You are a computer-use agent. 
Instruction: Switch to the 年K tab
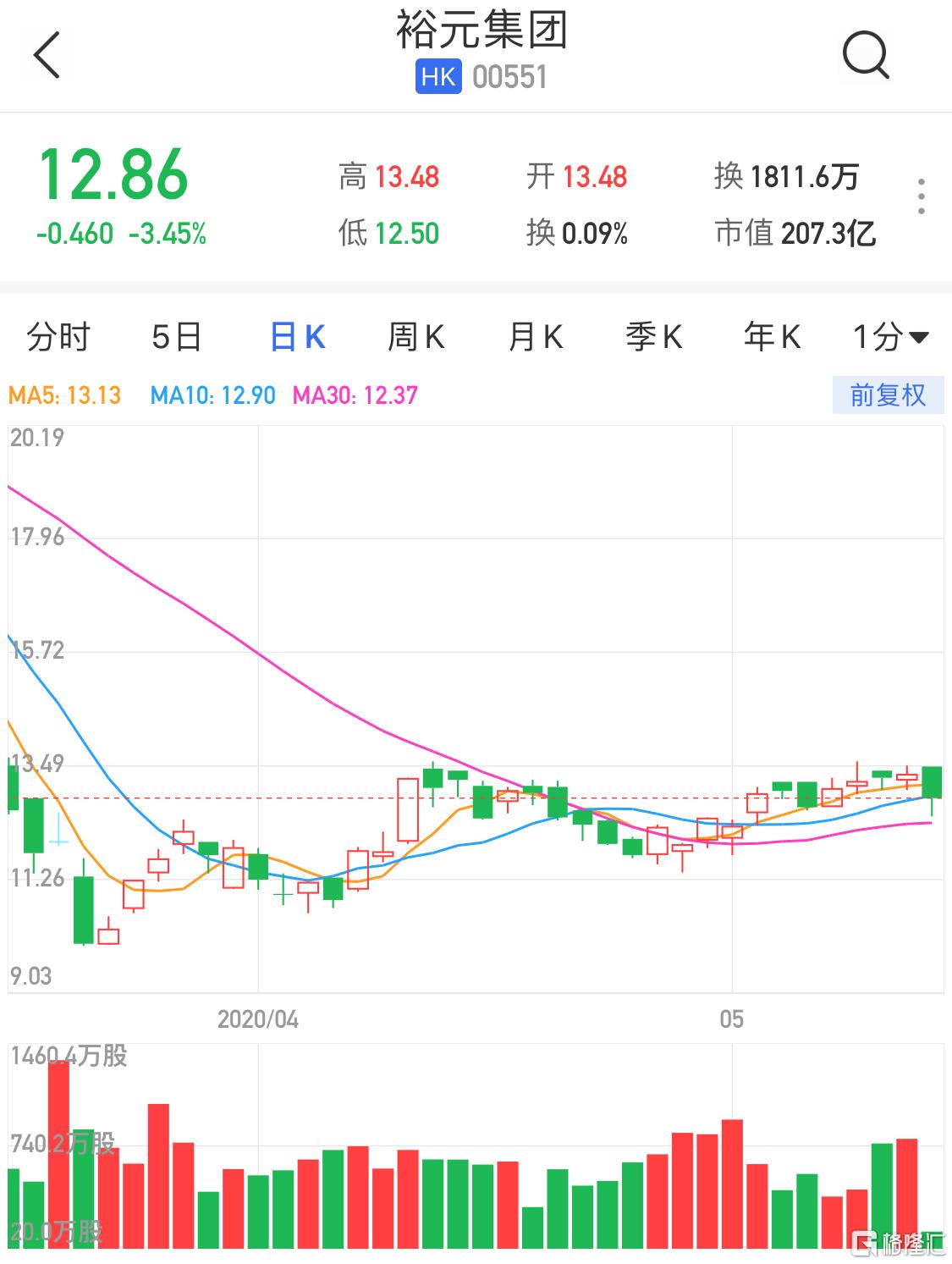point(772,337)
